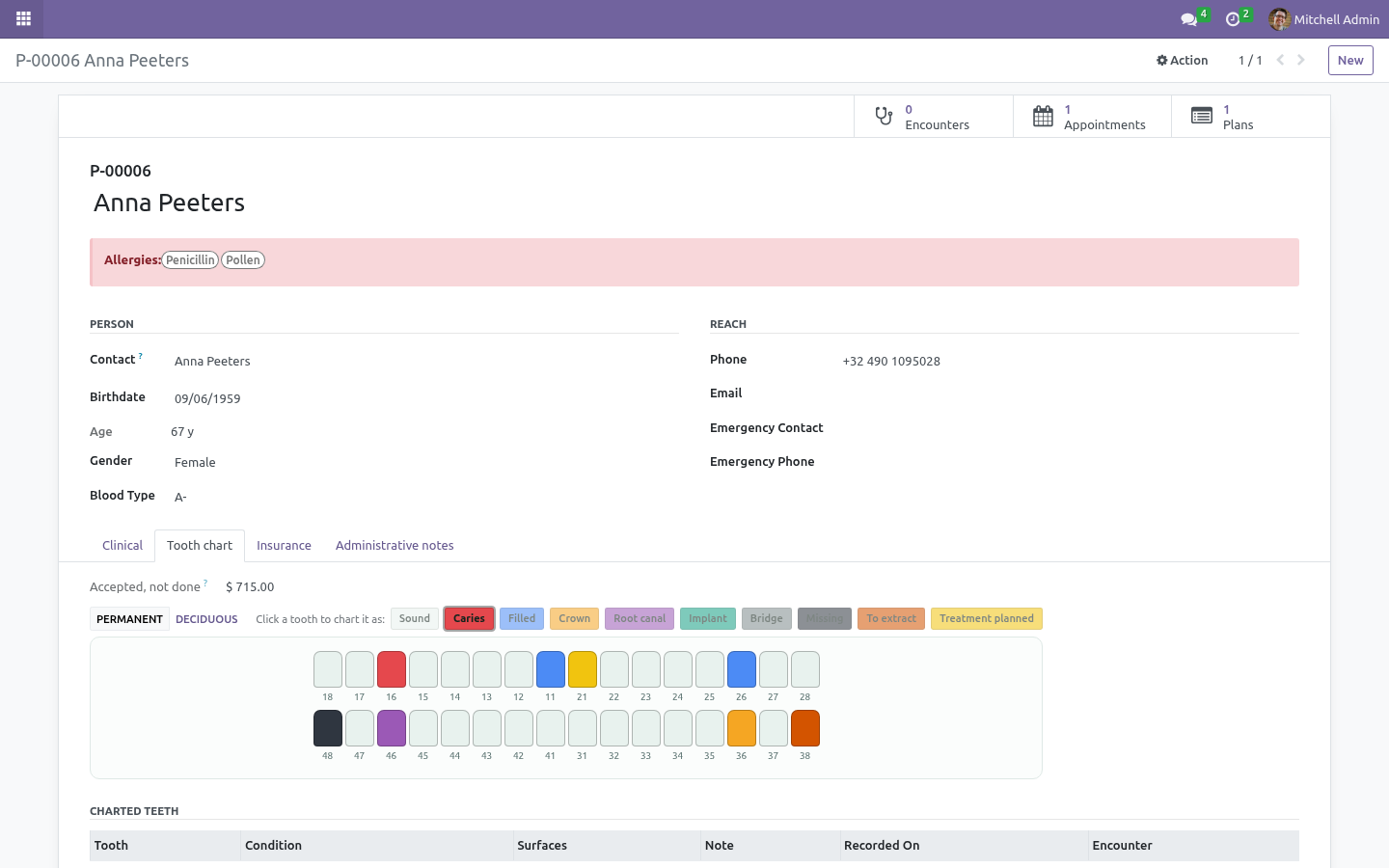The image size is (1389, 868).
Task: Open the activities clock icon
Action: point(1232,19)
